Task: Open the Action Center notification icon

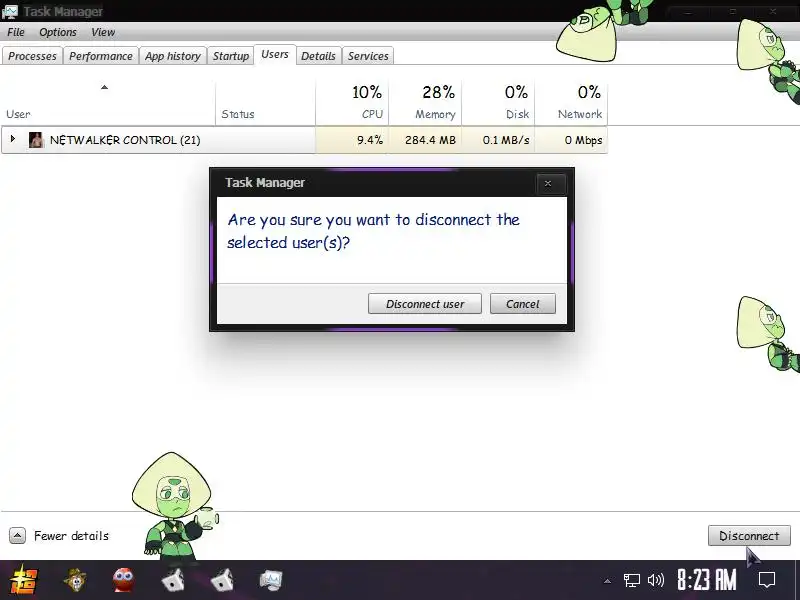Action: (x=767, y=580)
